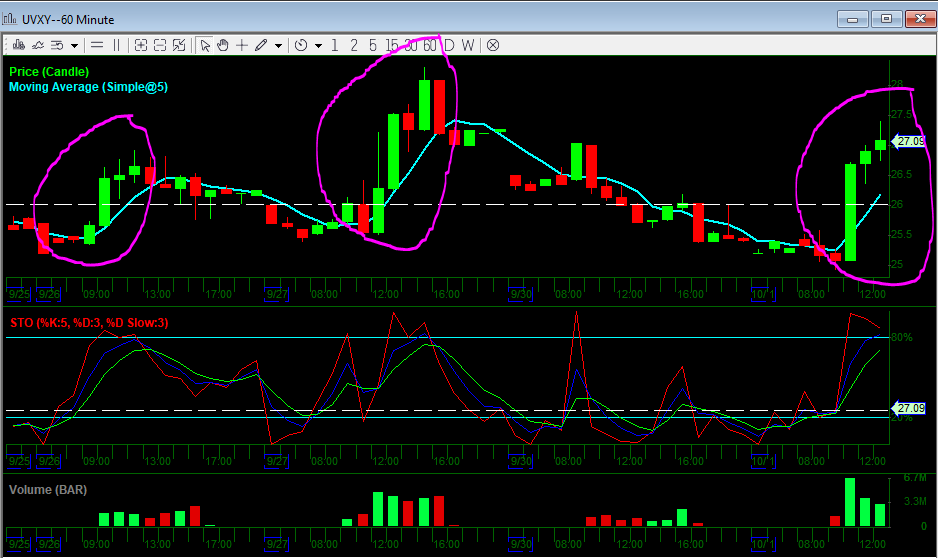Maximize the UVXY chart window
Image resolution: width=938 pixels, height=558 pixels.
coord(887,19)
